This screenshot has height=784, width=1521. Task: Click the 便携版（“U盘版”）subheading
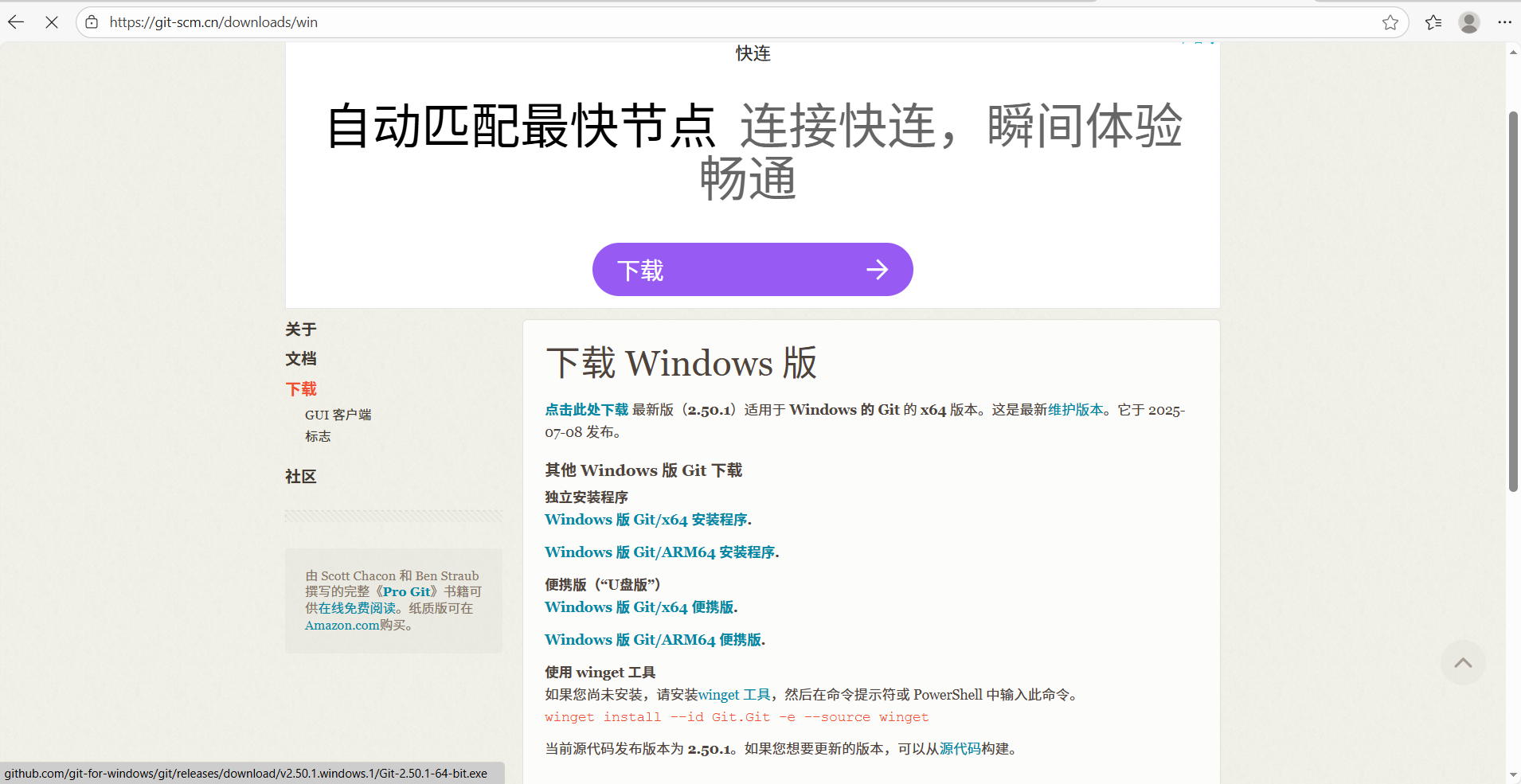point(604,585)
